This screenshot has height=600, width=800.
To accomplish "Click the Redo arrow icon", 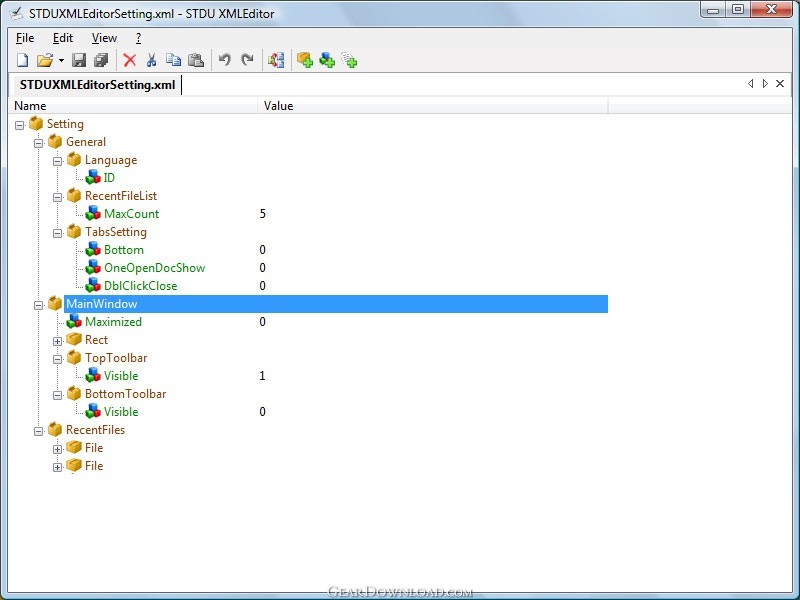I will coord(247,60).
